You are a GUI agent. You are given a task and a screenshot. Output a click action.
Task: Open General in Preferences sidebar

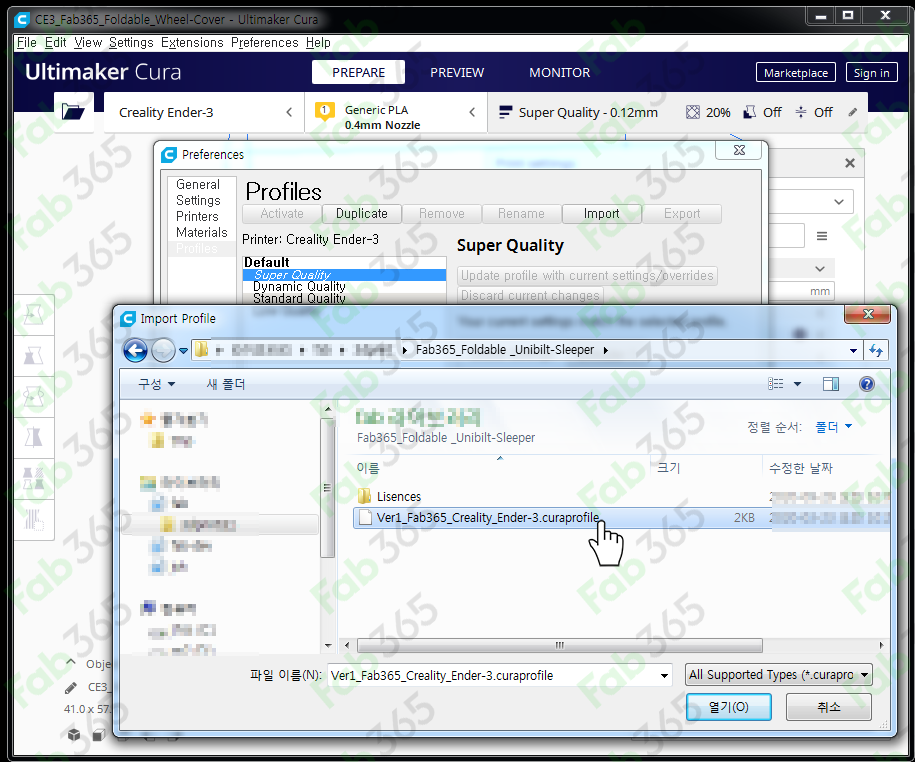(x=198, y=184)
